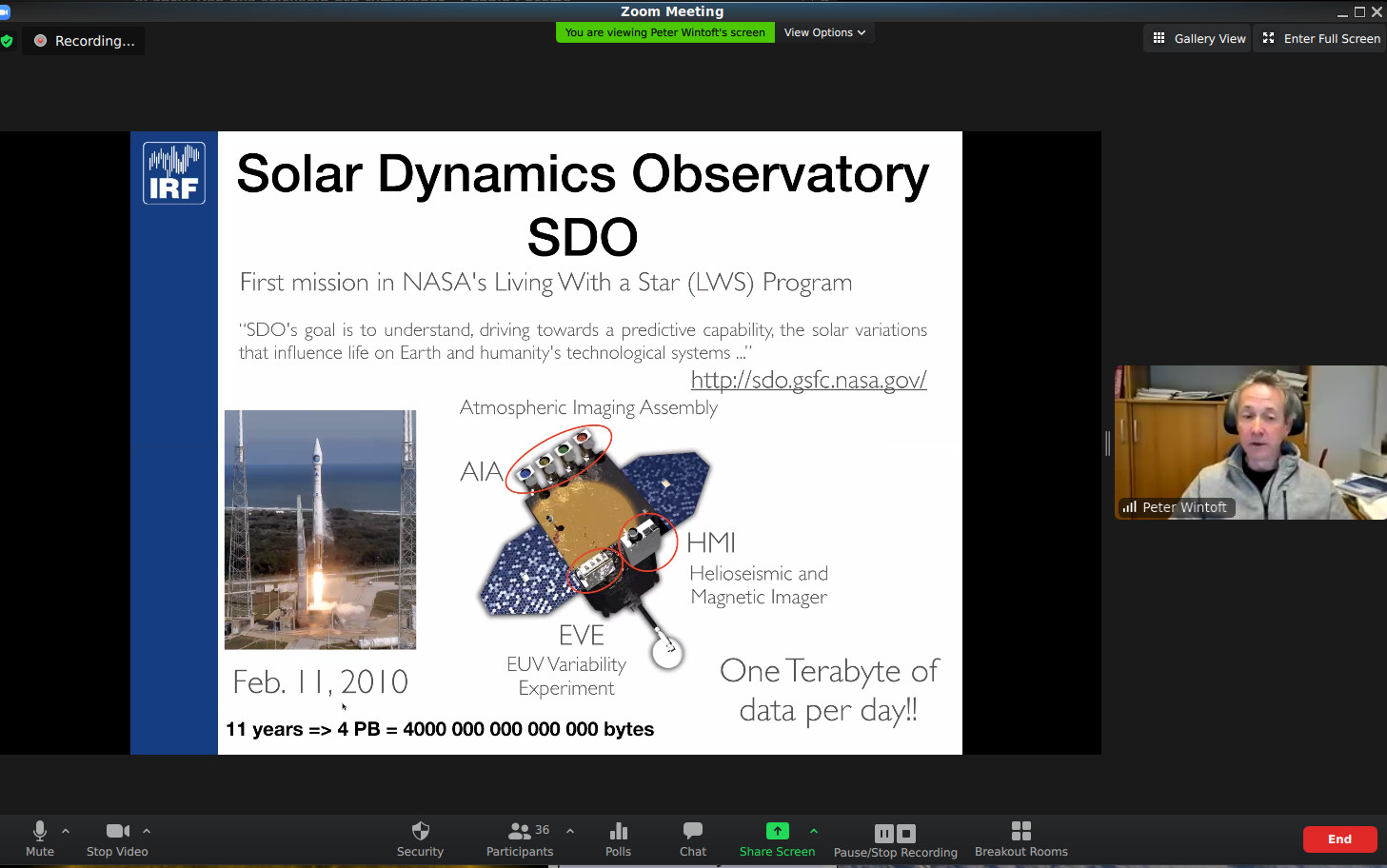Open the Participants panel
Screen dimensions: 1387x868
[520, 839]
